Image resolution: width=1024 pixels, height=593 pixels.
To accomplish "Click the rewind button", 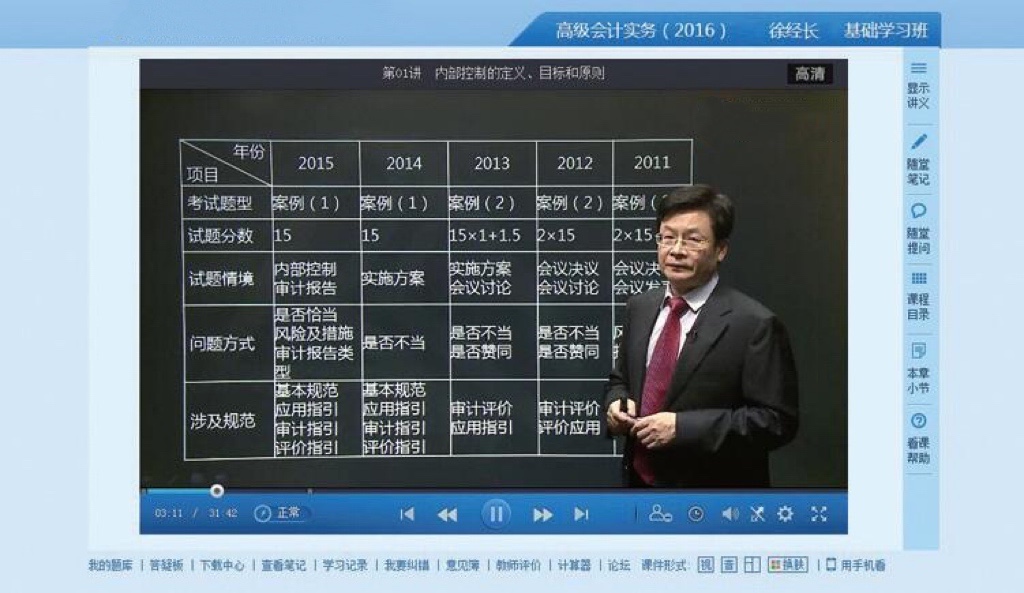I will pos(447,514).
